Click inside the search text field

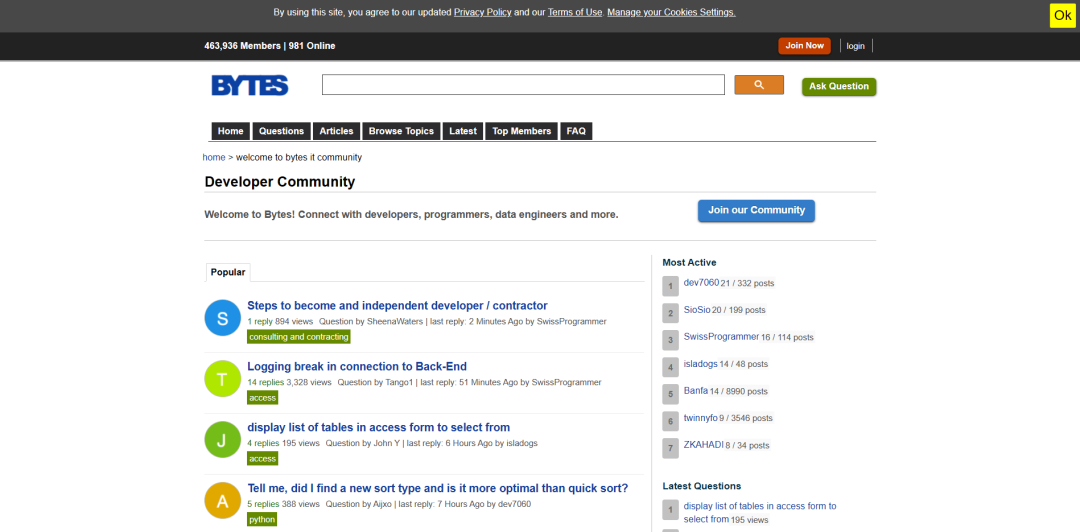pos(523,85)
